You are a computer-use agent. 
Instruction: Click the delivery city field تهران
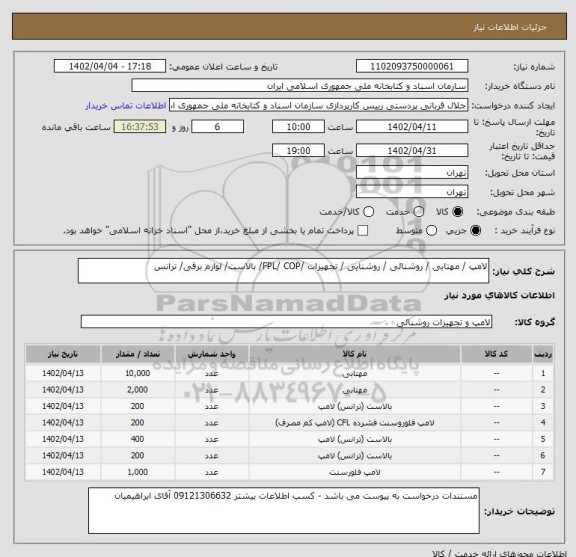412,192
